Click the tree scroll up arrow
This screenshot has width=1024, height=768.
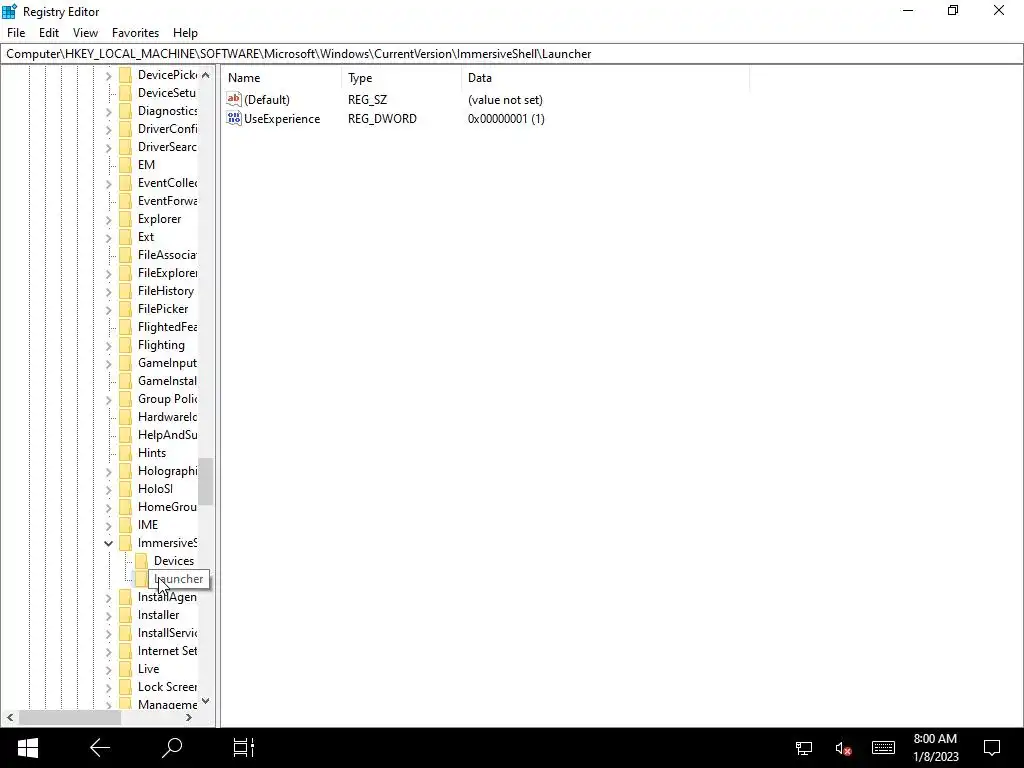click(206, 75)
